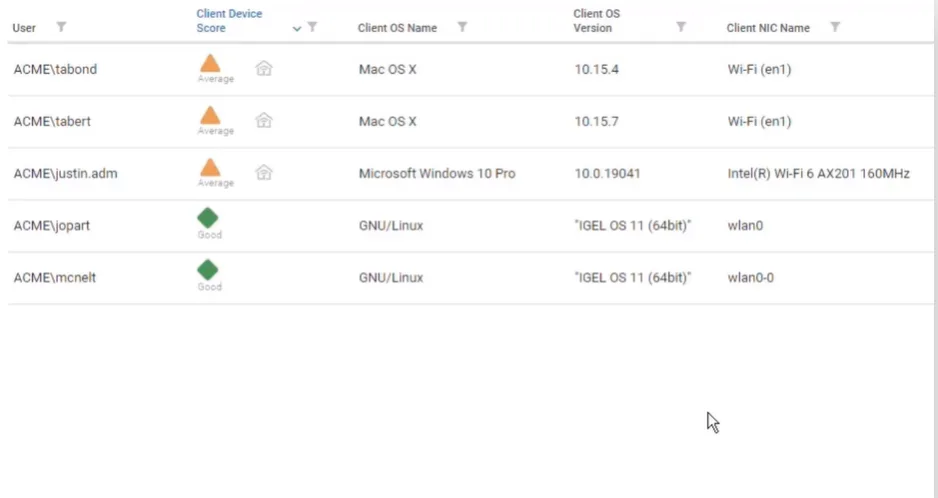The width and height of the screenshot is (938, 498).
Task: Click IGEL OS 11 version in jopart row
Action: 632,226
